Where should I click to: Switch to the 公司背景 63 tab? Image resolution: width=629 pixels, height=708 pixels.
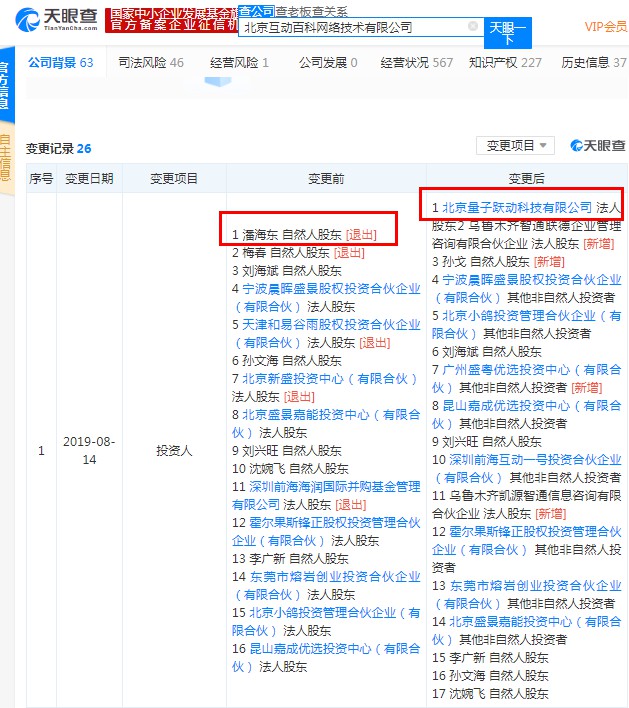[61, 63]
